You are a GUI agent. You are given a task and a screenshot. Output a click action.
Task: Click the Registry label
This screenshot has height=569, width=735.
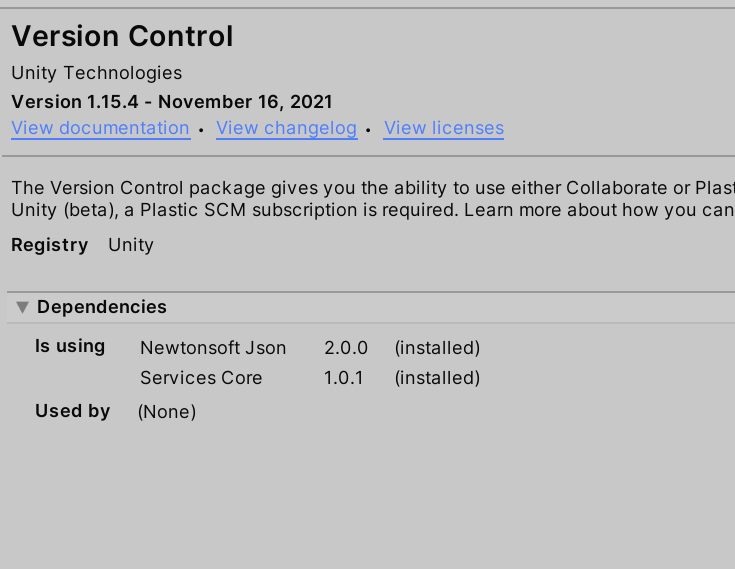[50, 245]
